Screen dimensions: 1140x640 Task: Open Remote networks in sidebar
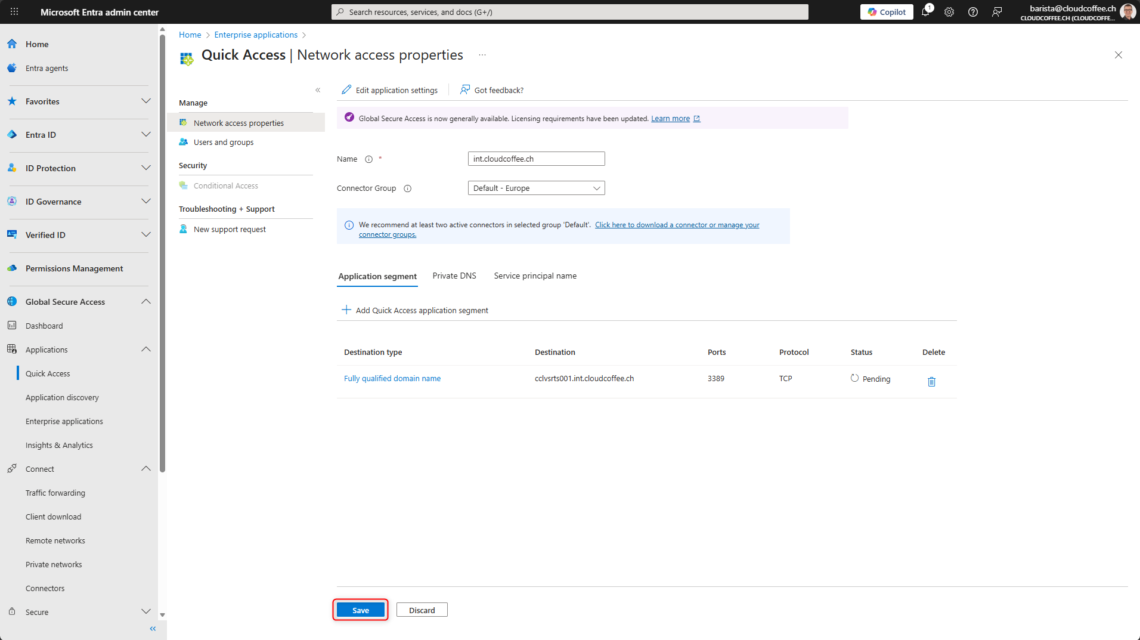[x=55, y=541]
